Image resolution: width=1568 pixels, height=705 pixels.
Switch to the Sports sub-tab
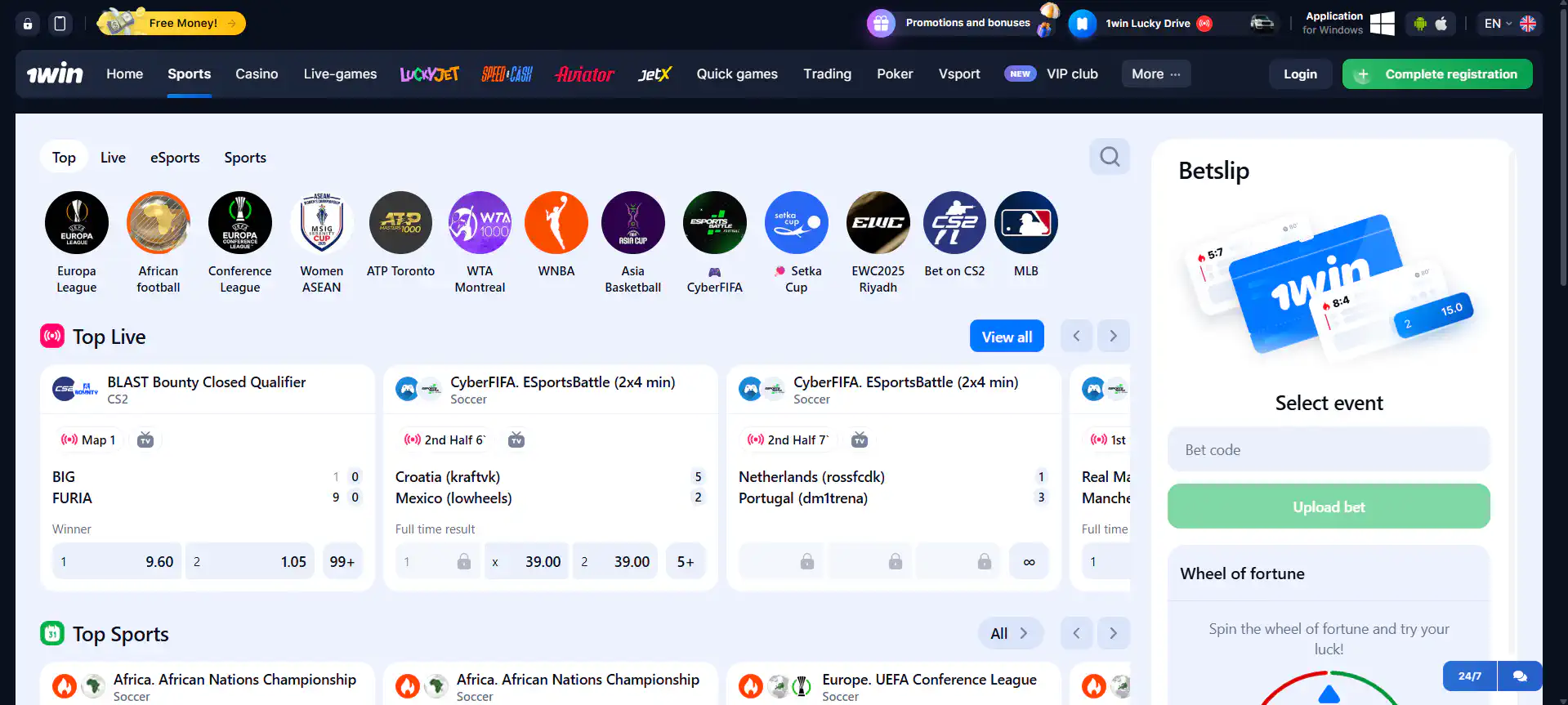tap(245, 158)
